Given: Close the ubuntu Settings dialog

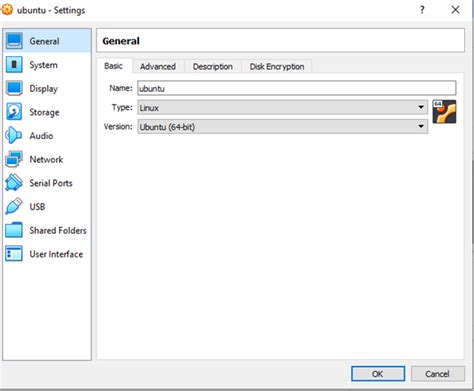Looking at the screenshot, I should click(455, 10).
